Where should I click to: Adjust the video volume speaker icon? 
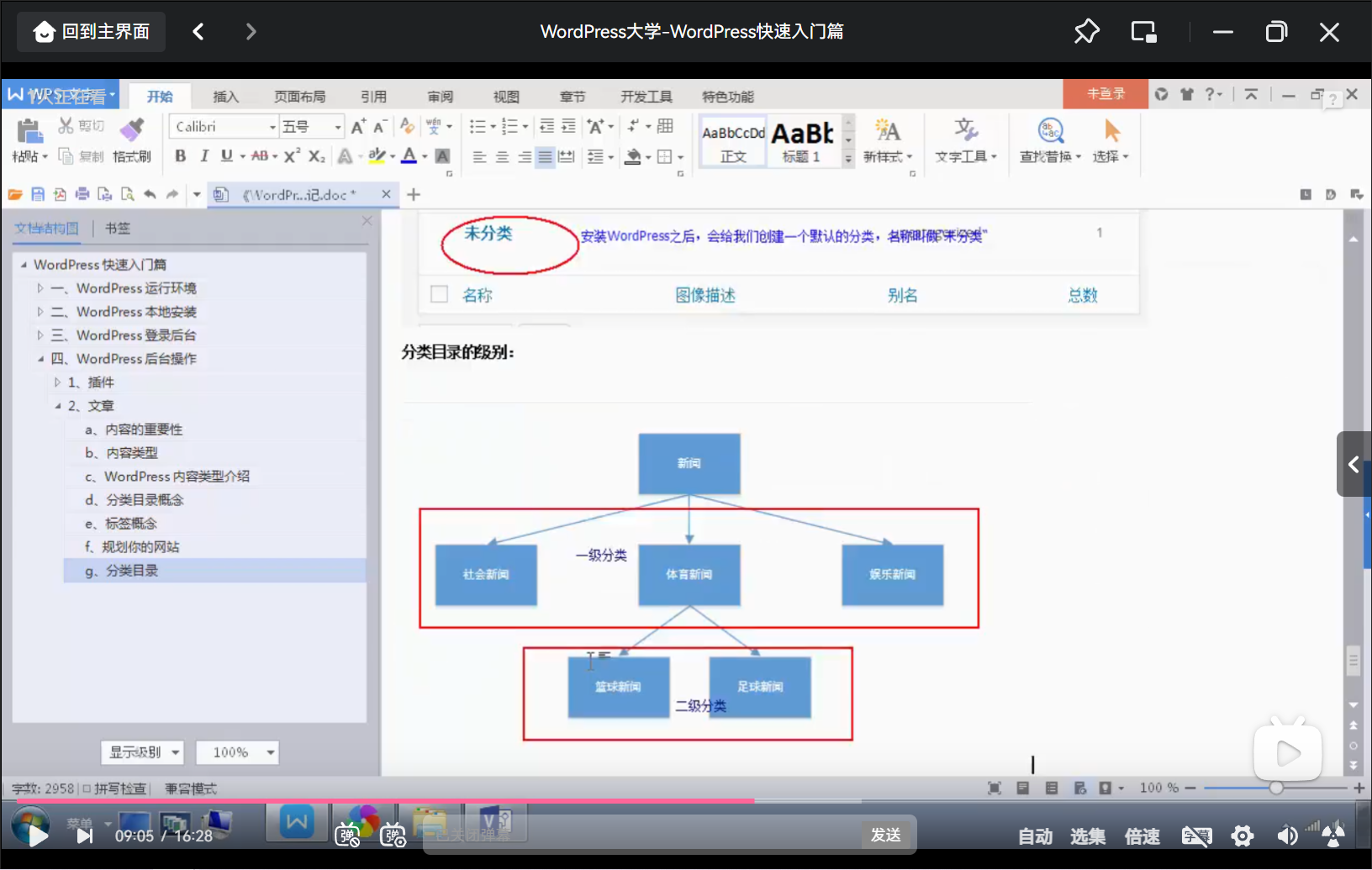click(1287, 836)
